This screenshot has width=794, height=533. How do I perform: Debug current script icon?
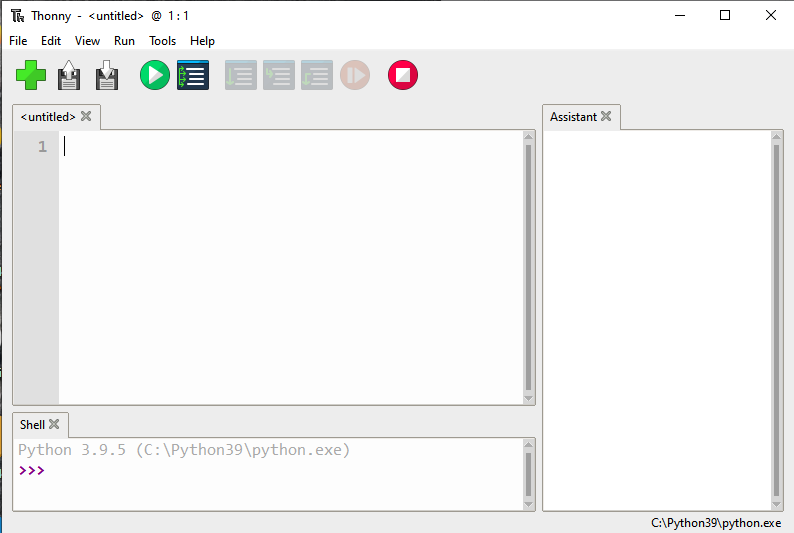click(193, 75)
